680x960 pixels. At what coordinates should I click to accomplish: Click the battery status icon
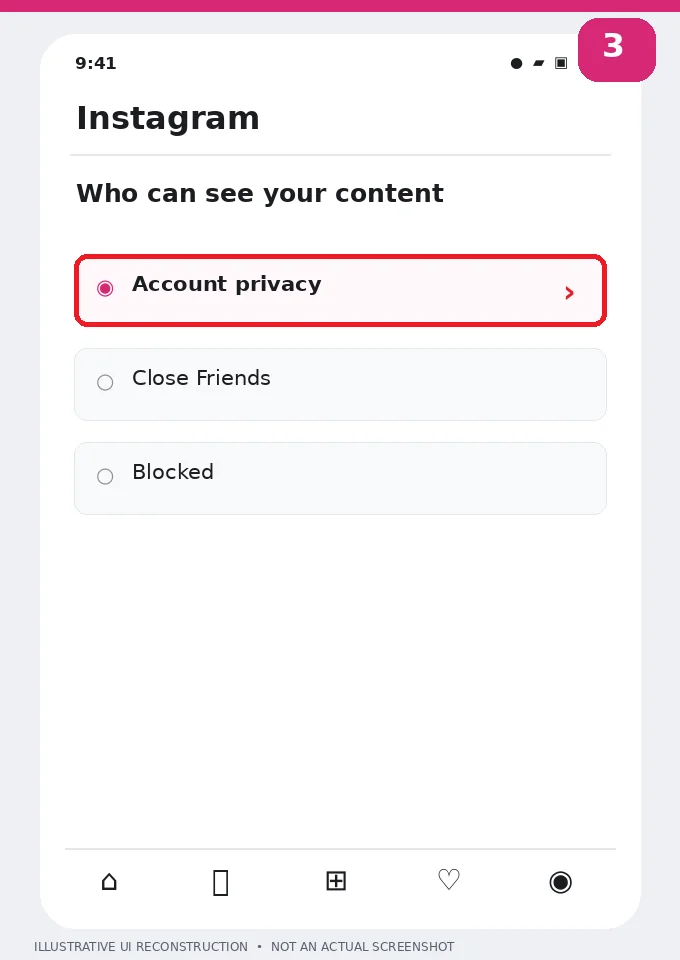point(561,63)
